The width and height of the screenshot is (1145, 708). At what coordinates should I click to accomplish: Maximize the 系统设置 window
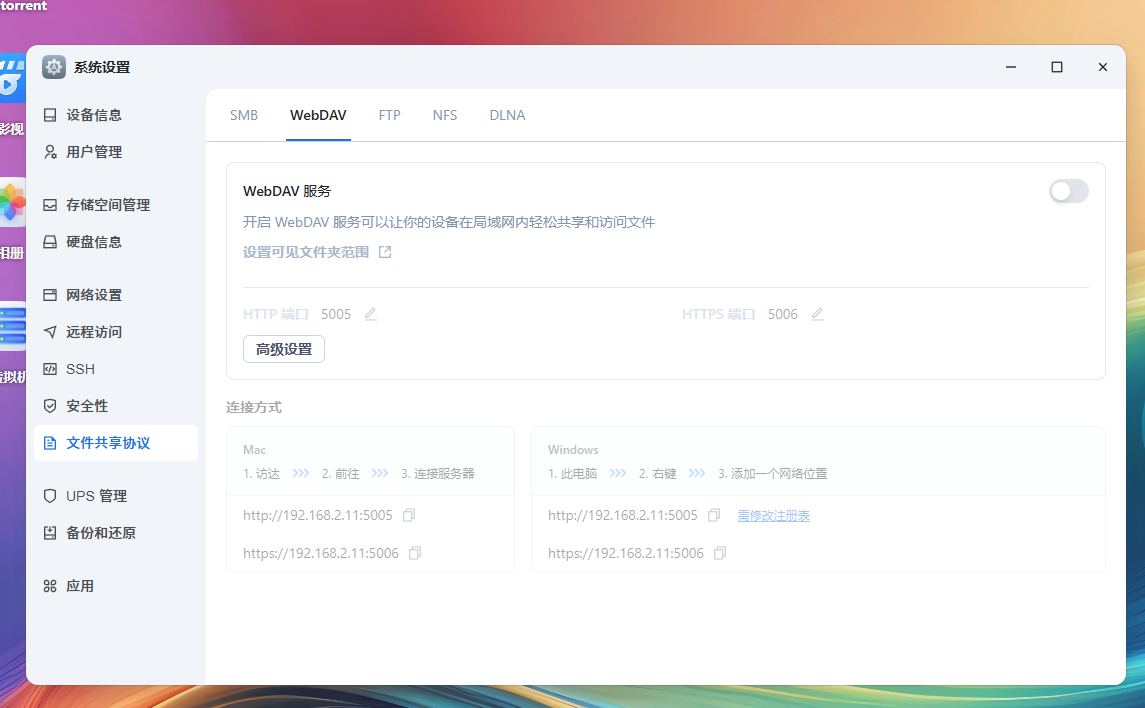tap(1057, 67)
